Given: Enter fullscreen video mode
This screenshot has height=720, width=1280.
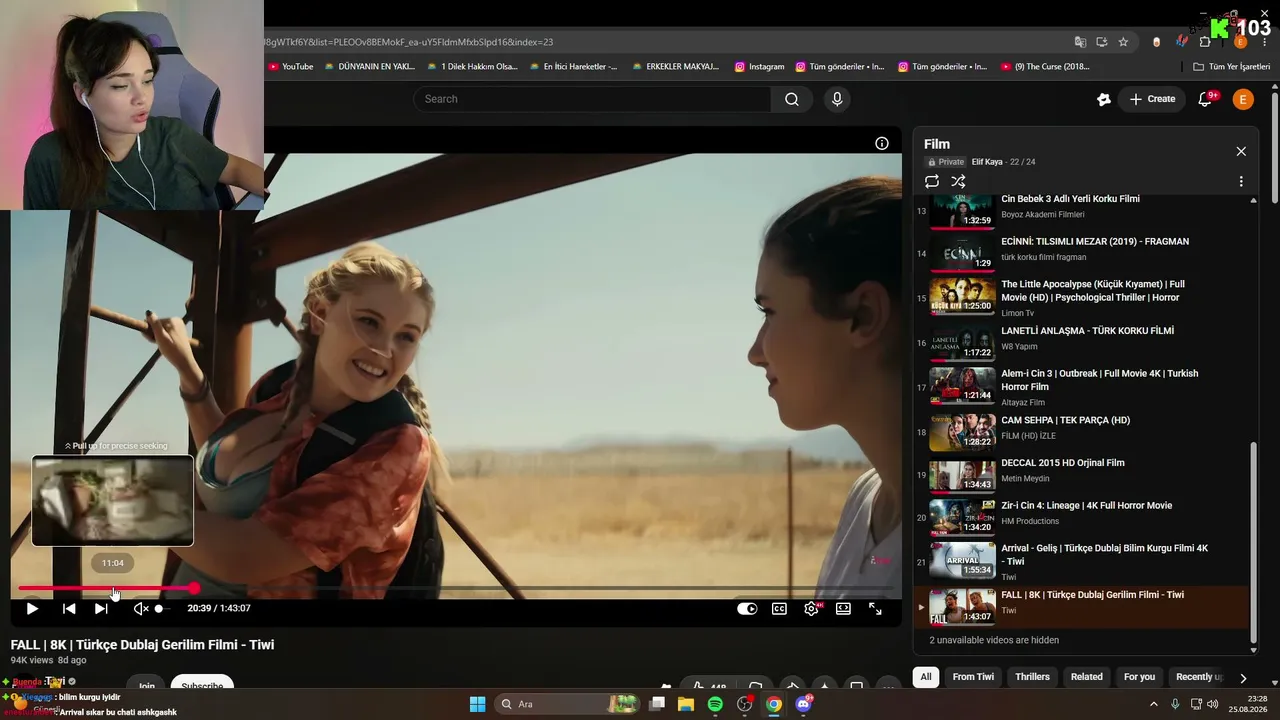Looking at the screenshot, I should tap(875, 608).
